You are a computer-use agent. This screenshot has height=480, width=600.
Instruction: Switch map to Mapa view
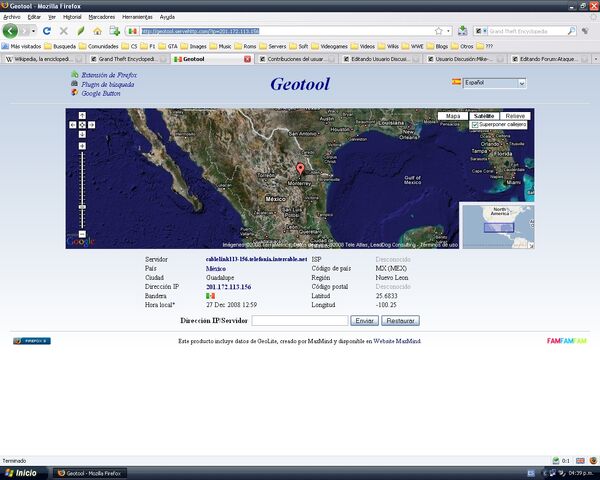[453, 116]
